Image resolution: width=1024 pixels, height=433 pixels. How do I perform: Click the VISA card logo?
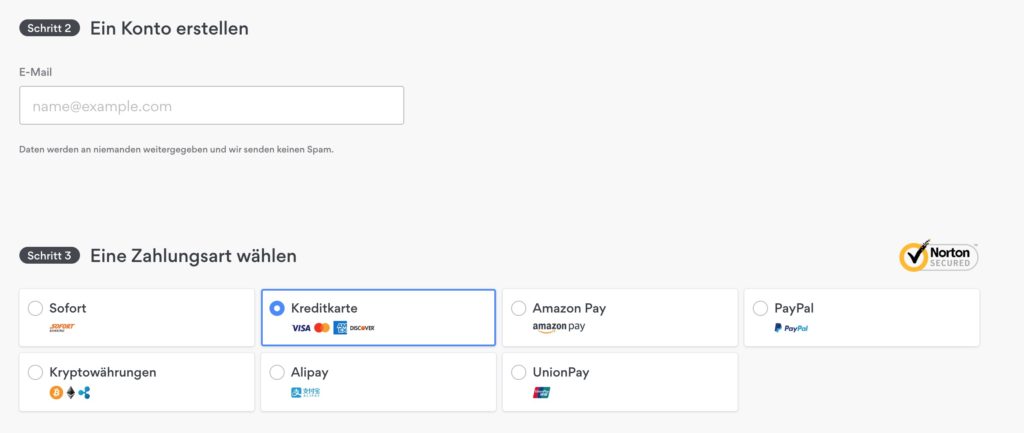coord(301,328)
